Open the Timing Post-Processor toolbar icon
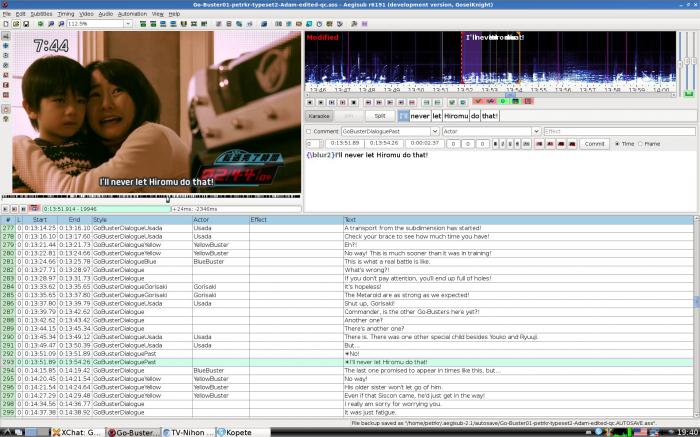The image size is (700, 437). 319,24
